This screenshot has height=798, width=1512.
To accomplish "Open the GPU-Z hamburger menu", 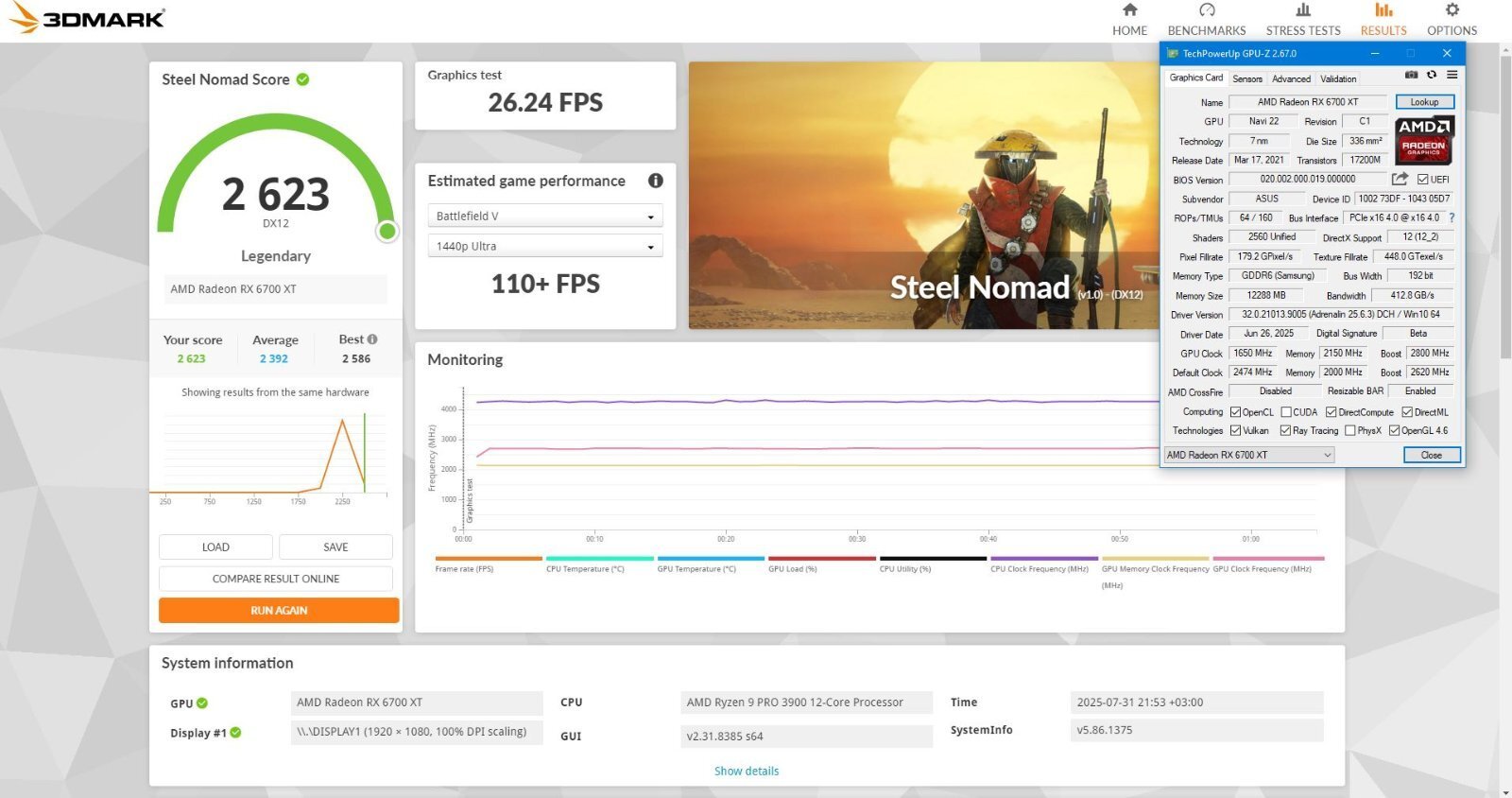I will [x=1452, y=75].
